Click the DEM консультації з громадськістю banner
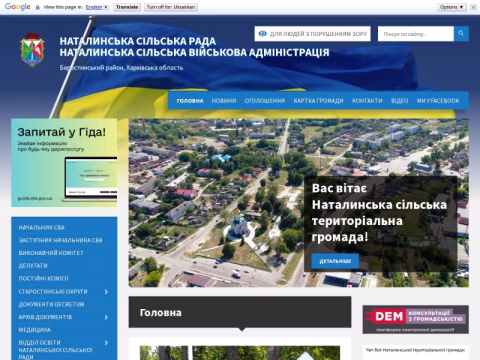Image resolution: width=480 pixels, height=360 pixels. 416,319
